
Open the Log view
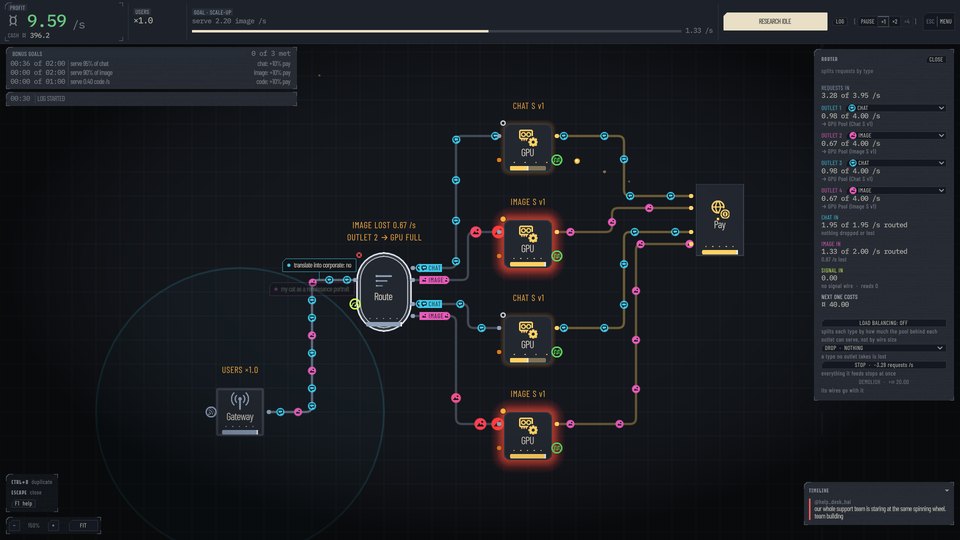[839, 21]
